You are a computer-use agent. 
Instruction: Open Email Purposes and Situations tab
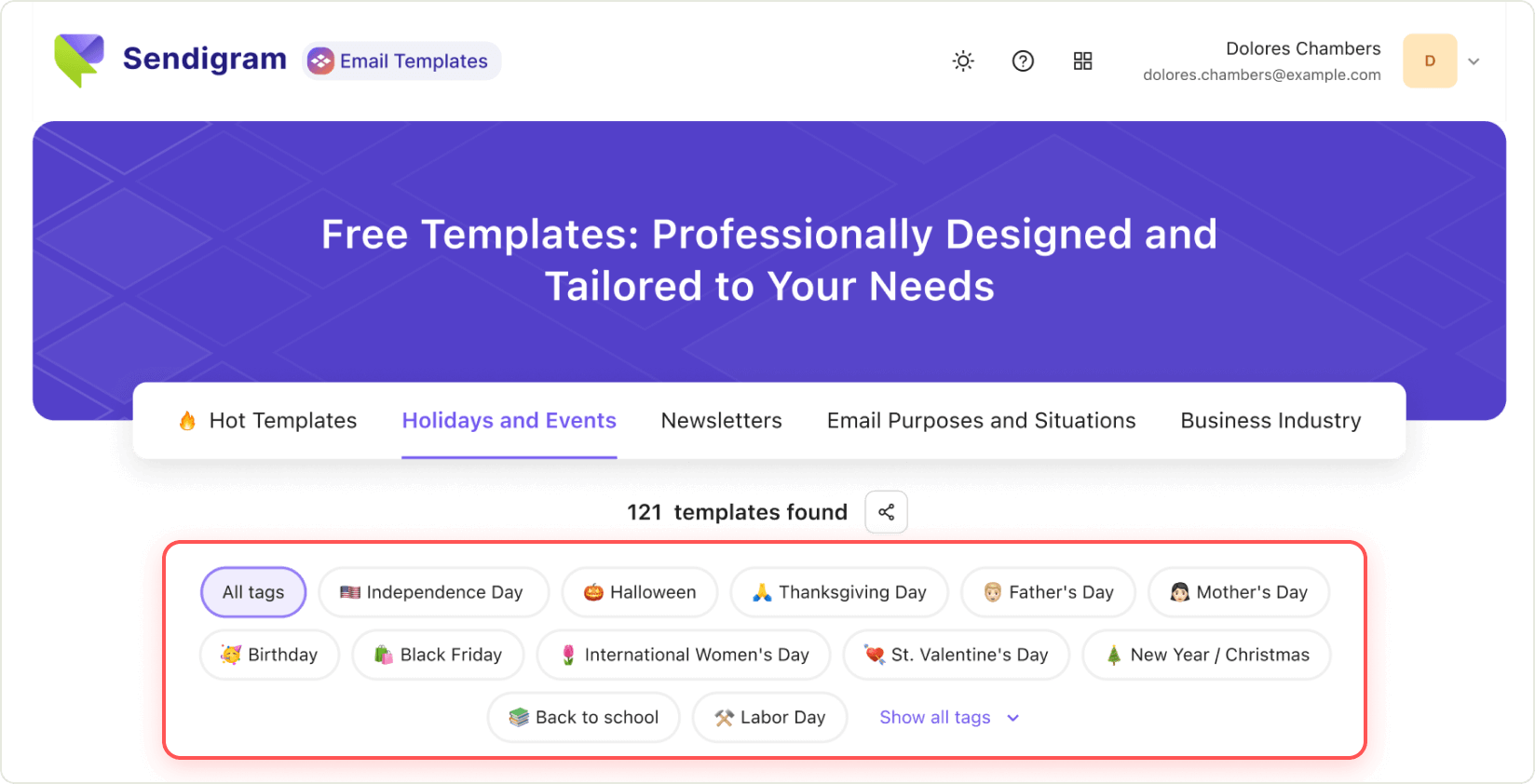981,421
